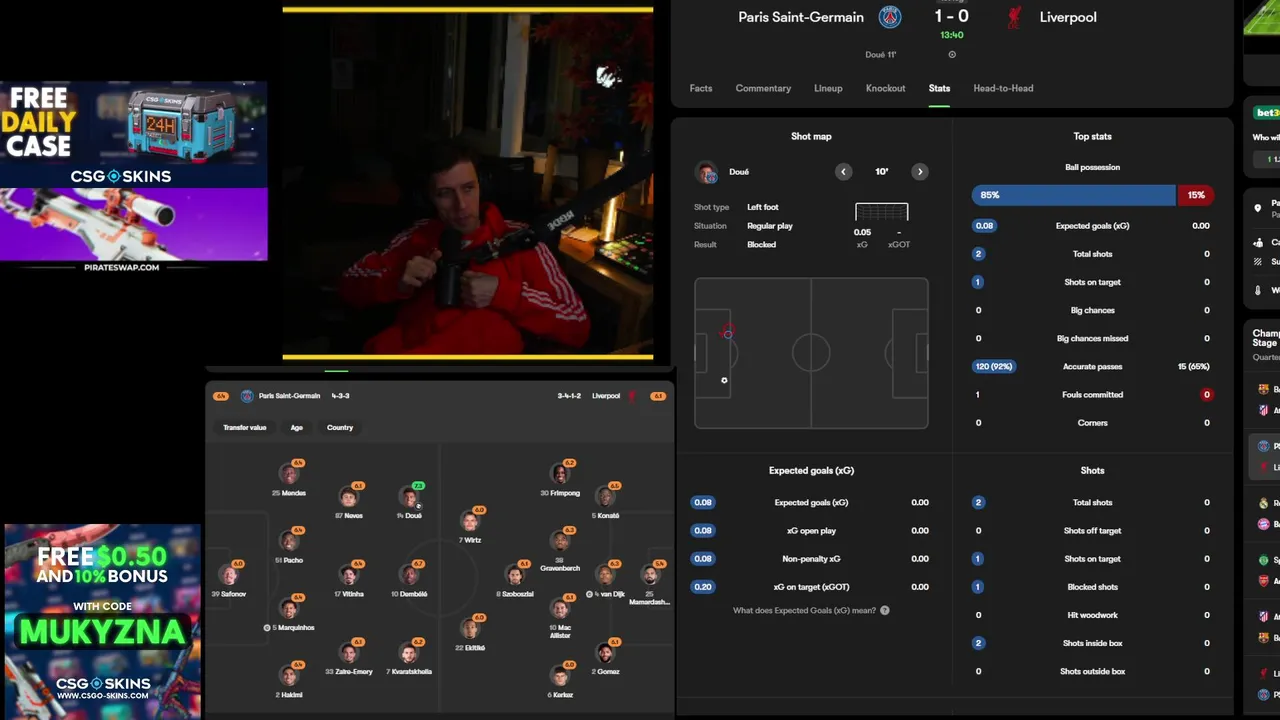Go to the previous shot with left arrow
The image size is (1280, 720).
(843, 172)
